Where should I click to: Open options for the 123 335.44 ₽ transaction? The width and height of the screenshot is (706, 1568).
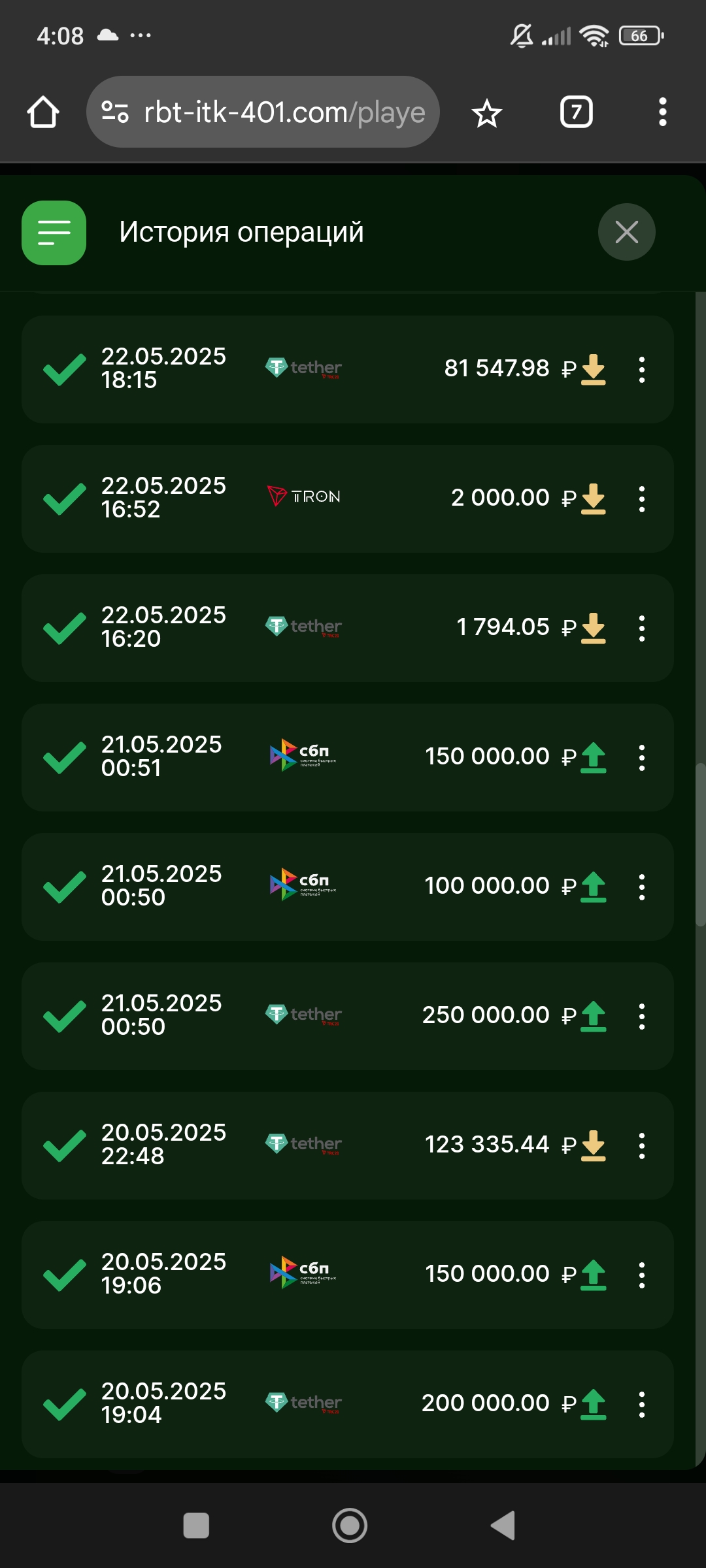click(642, 1146)
